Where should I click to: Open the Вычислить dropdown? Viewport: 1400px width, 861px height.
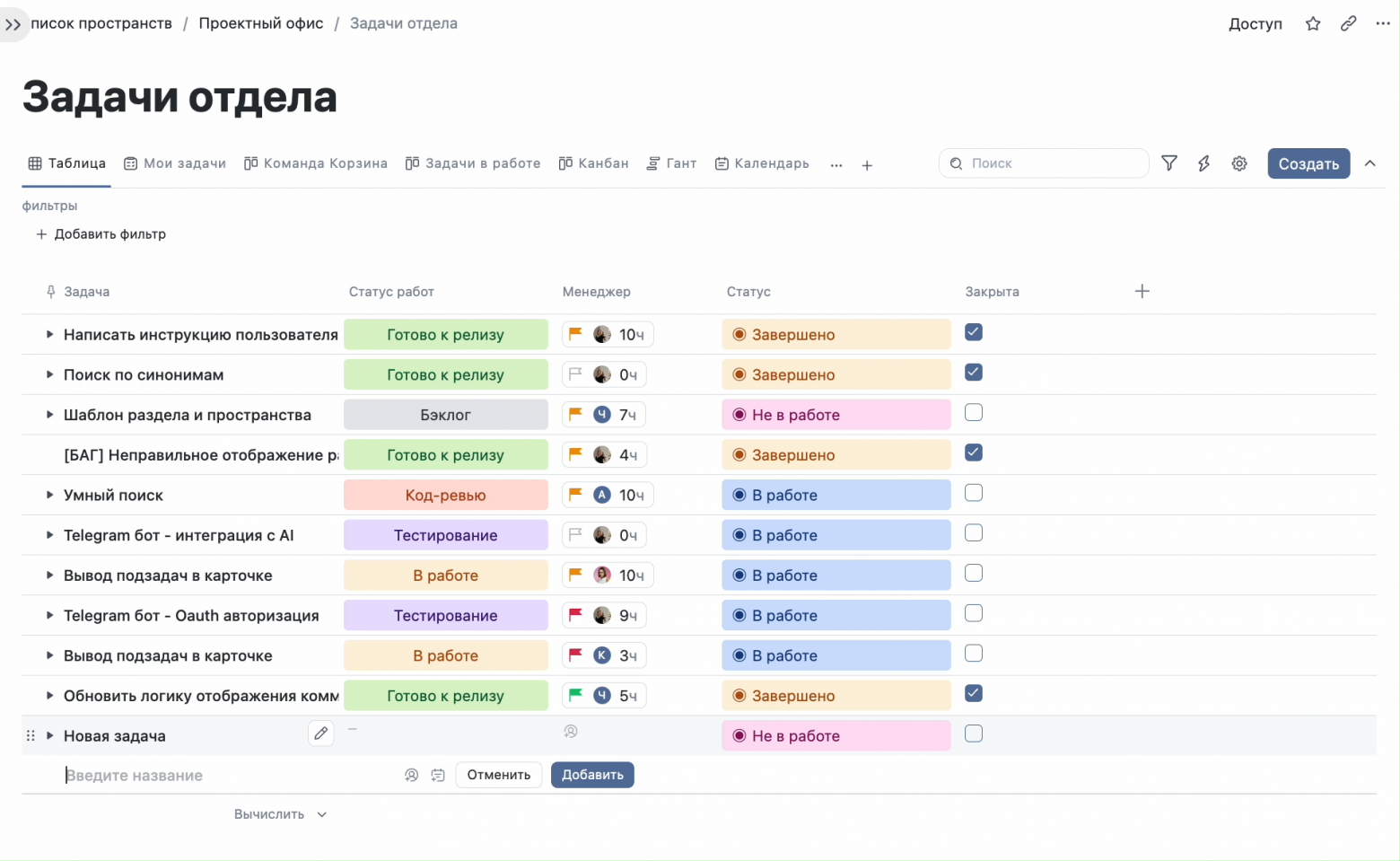(x=280, y=814)
